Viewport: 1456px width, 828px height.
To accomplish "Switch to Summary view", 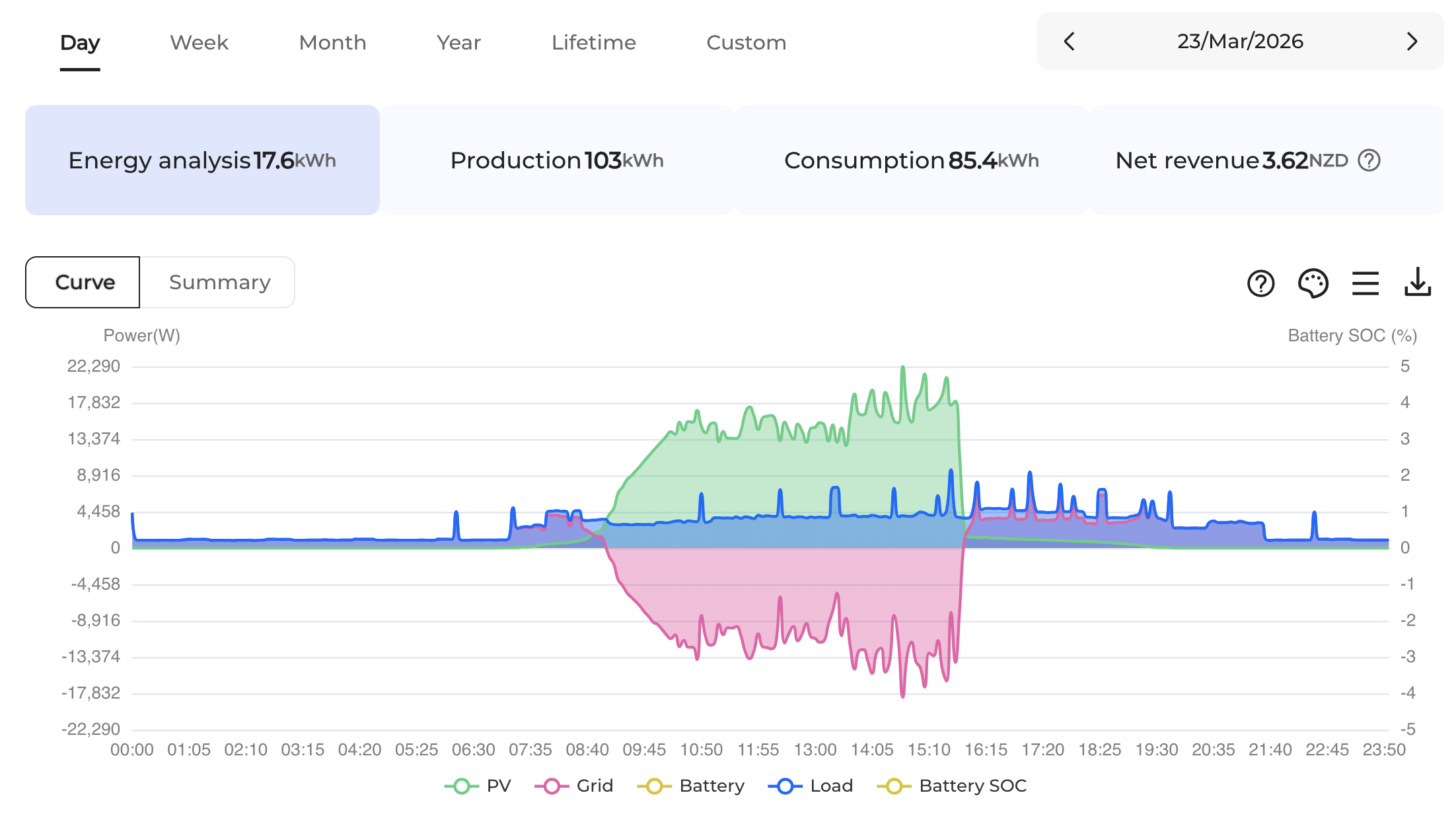I will [219, 283].
